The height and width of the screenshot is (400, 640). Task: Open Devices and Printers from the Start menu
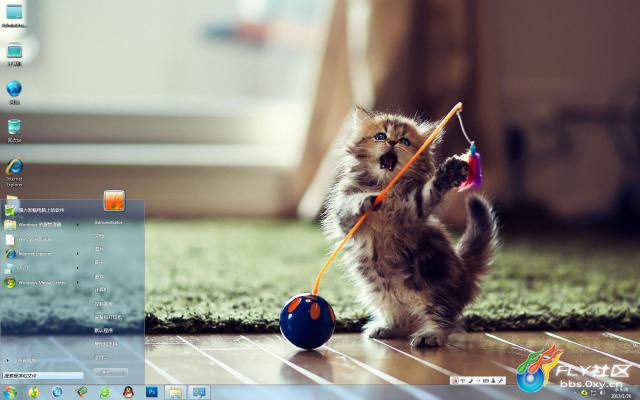(108, 317)
